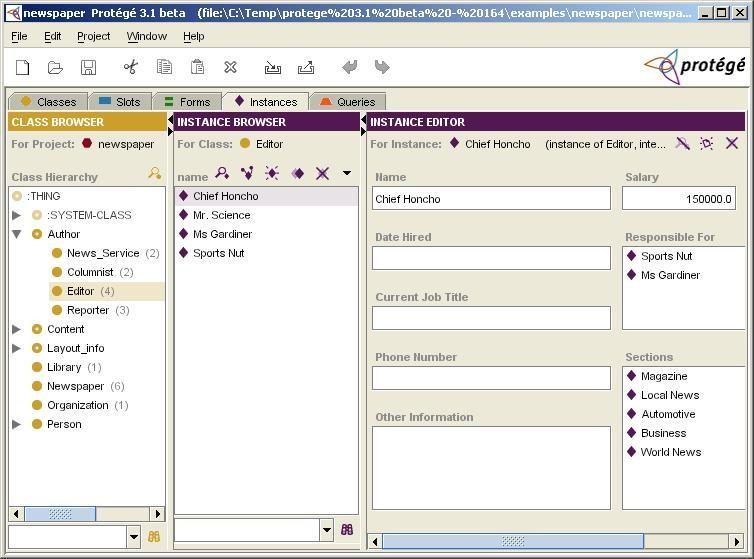
Task: Select Magazine in Sections list
Action: click(x=664, y=376)
